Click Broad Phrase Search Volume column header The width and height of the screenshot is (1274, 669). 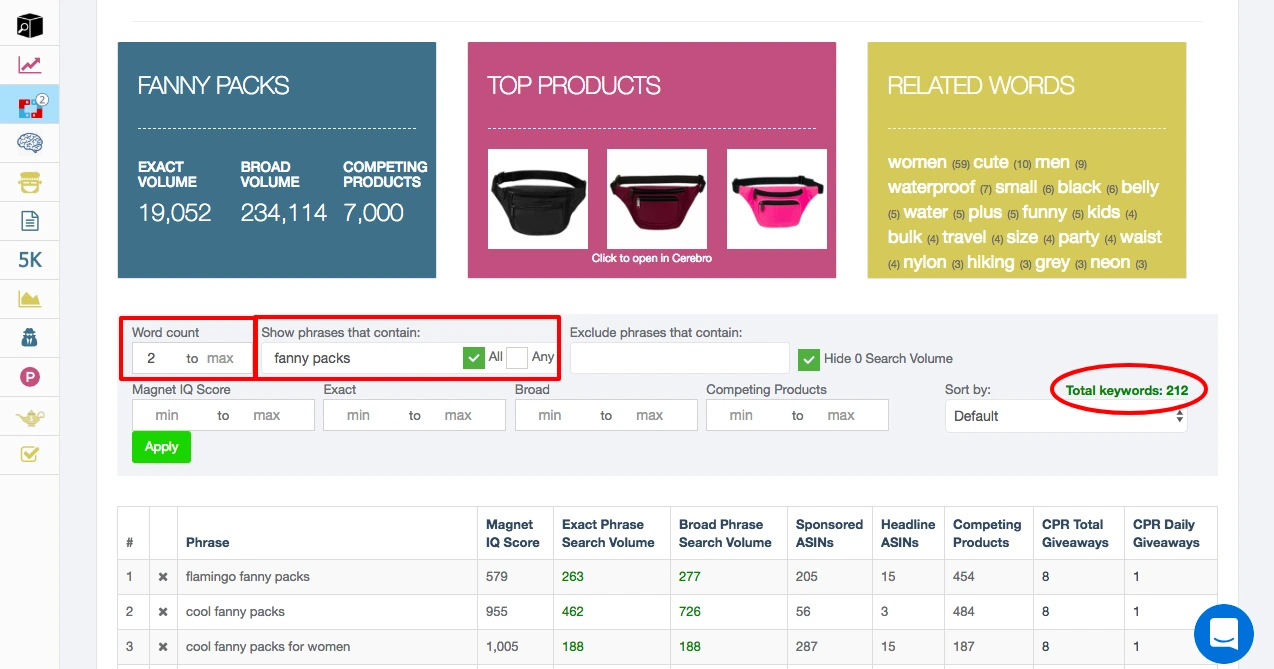[725, 533]
